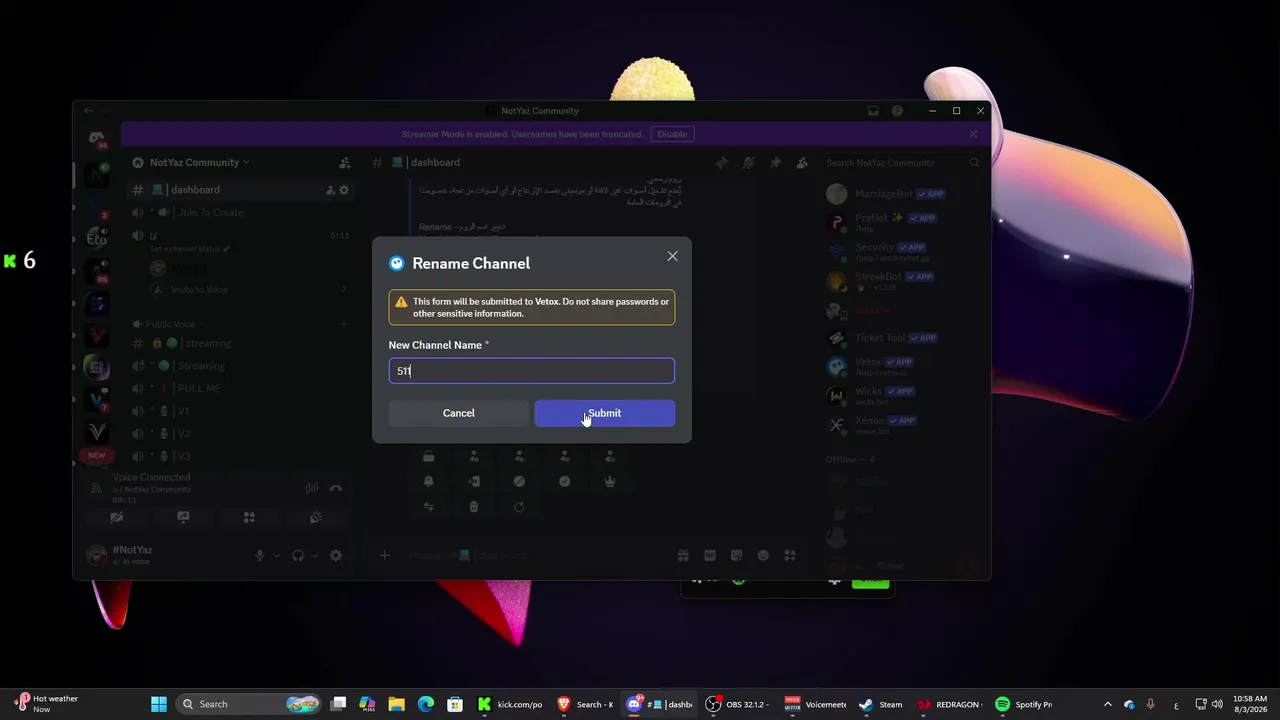Open the sticker picker in message bar
Image resolution: width=1280 pixels, height=720 pixels.
tap(737, 556)
